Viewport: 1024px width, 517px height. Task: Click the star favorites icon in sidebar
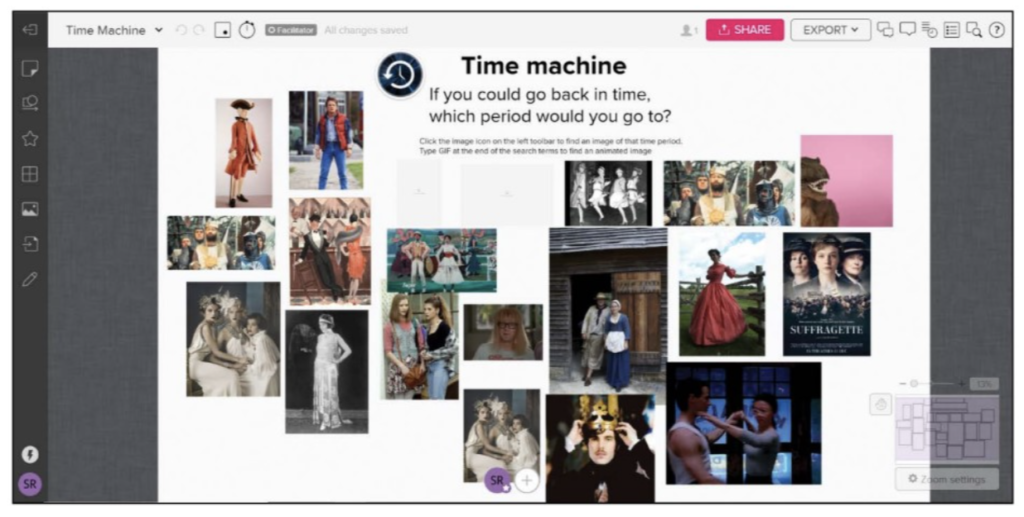30,138
